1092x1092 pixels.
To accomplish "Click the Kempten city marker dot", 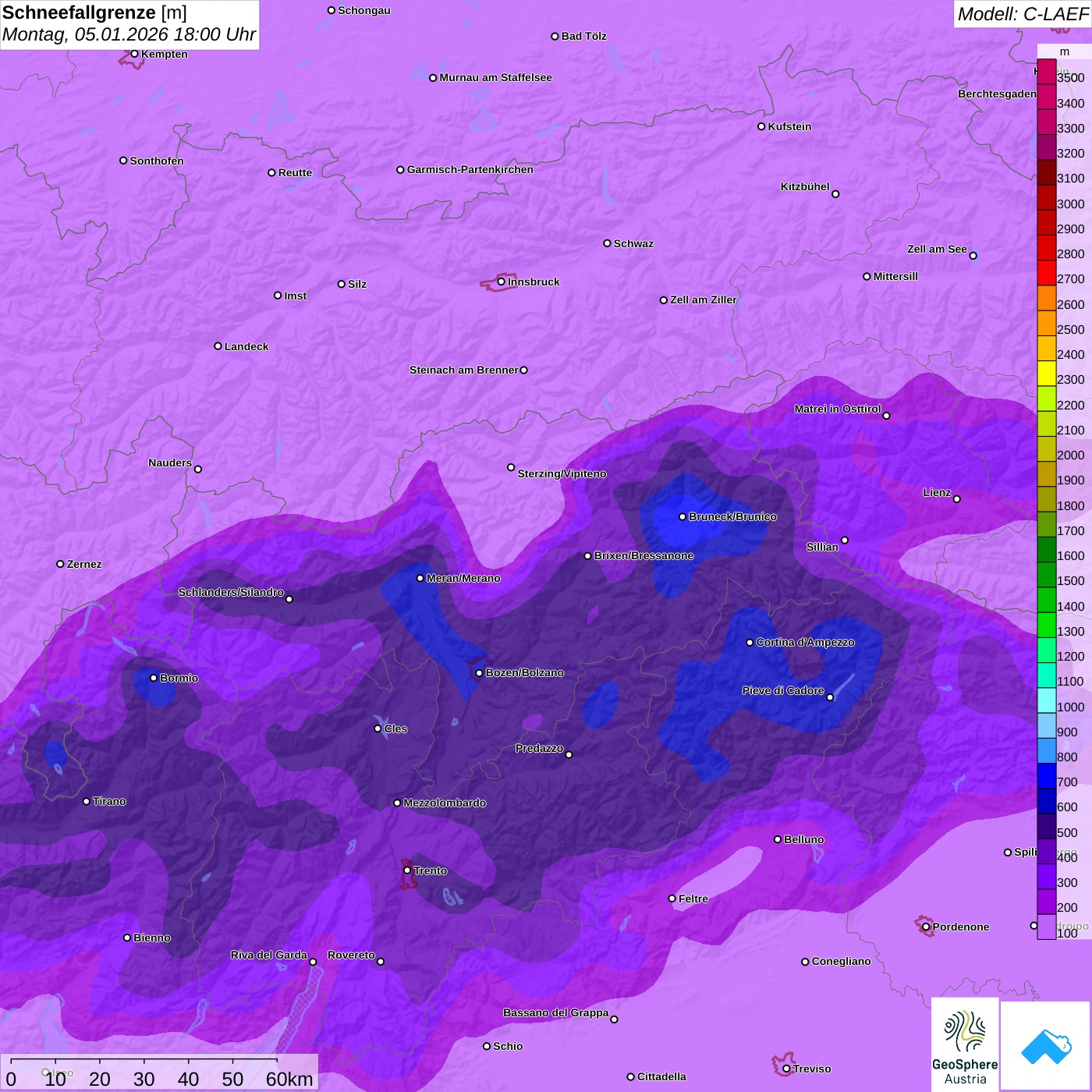I will pyautogui.click(x=134, y=54).
